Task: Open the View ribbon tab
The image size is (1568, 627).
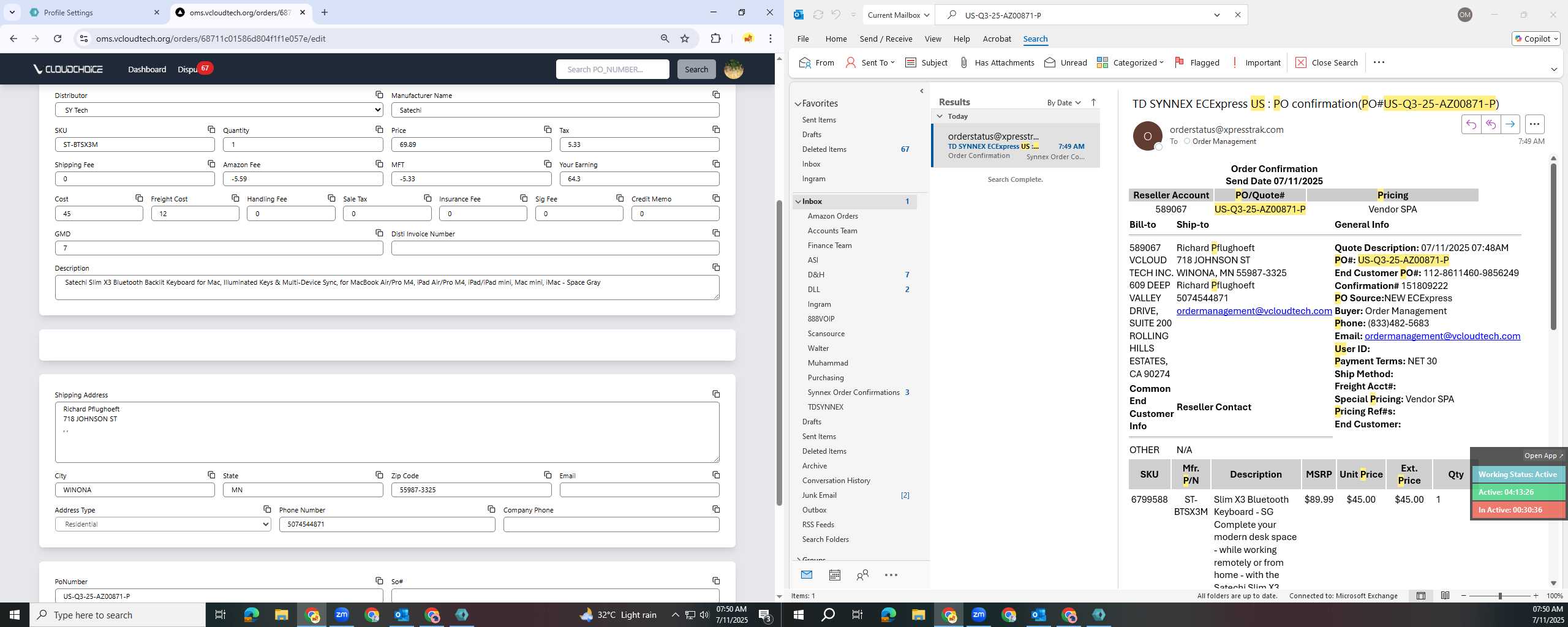Action: coord(932,39)
